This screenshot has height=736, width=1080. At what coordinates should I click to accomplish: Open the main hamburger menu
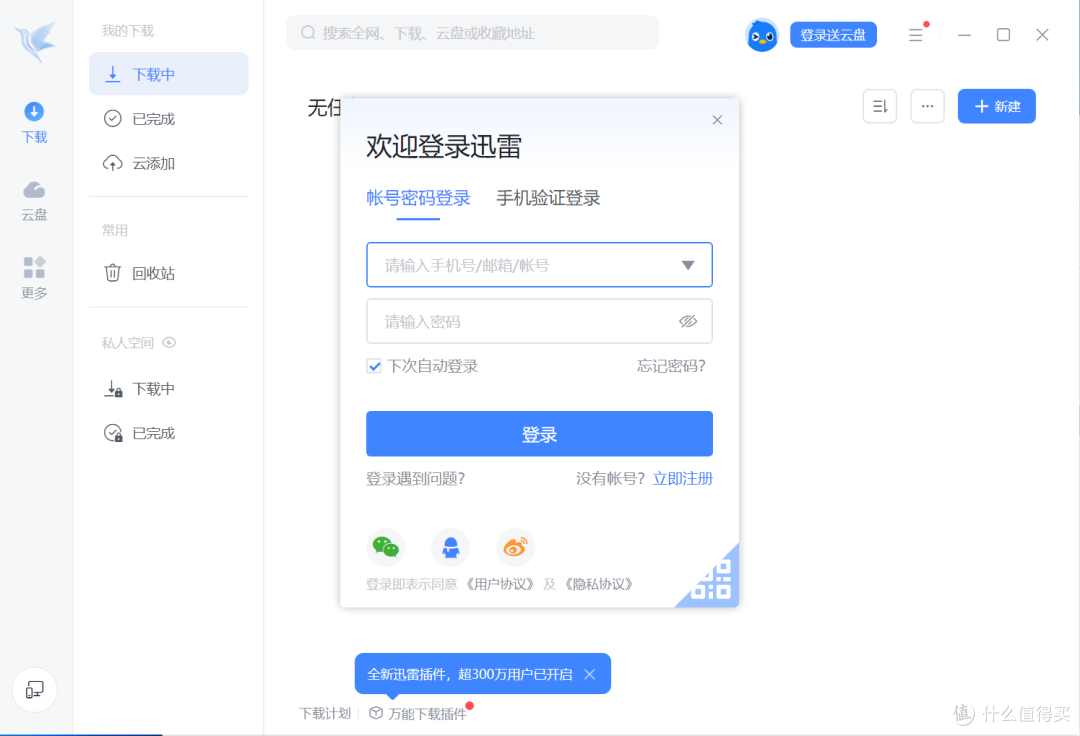[x=915, y=34]
